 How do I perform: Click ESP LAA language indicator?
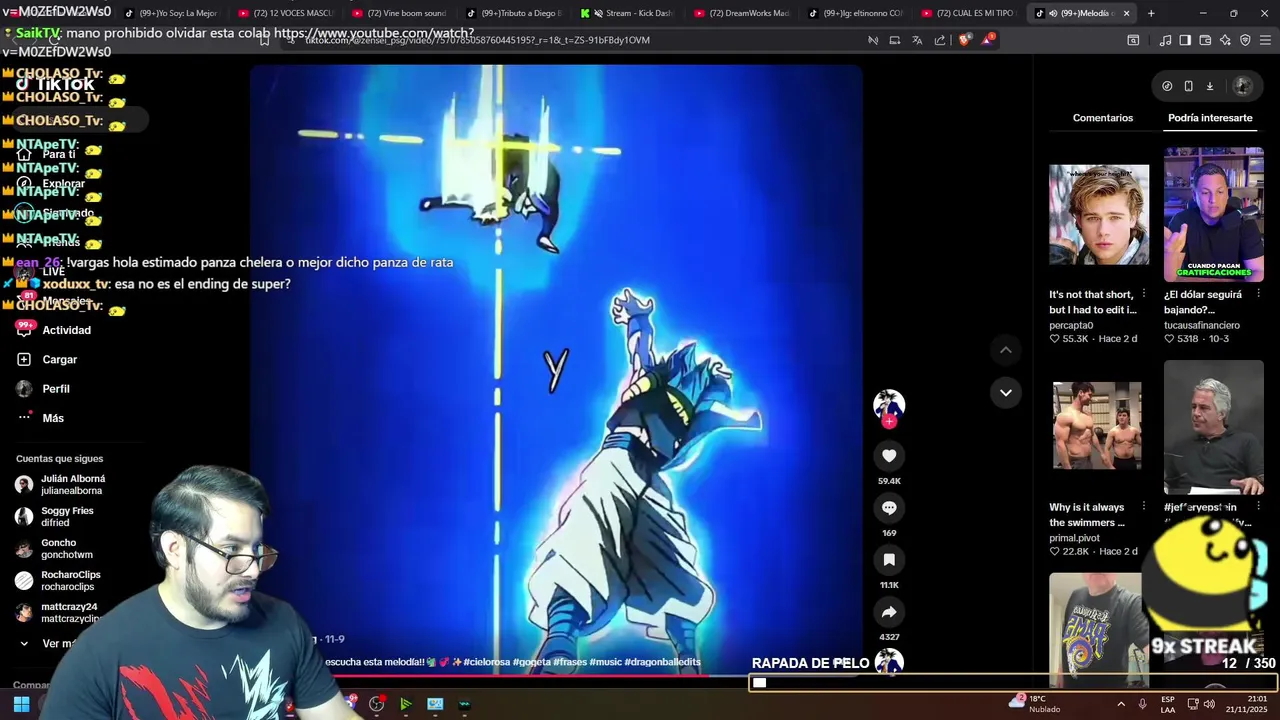(x=1168, y=704)
